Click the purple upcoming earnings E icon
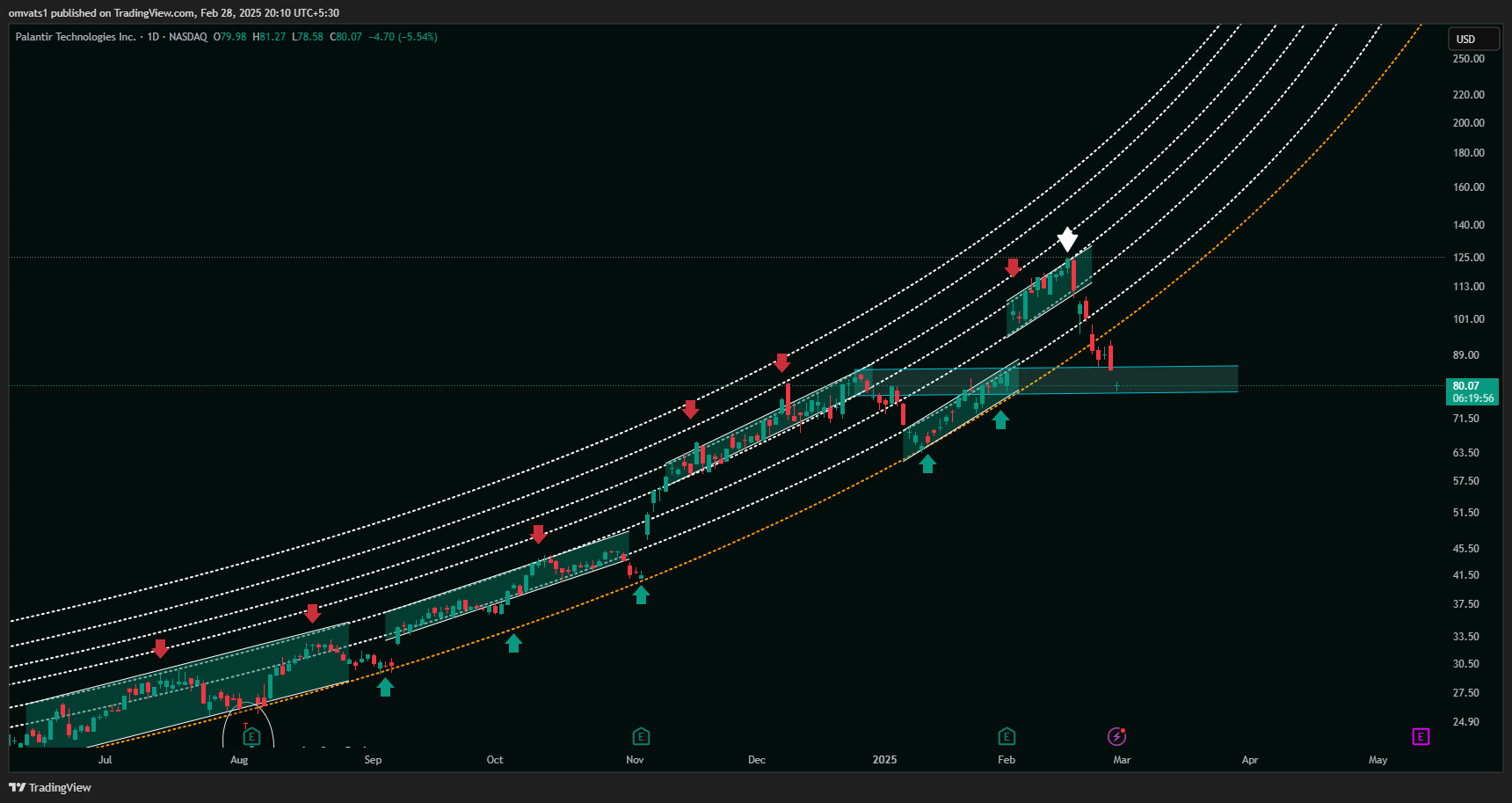The image size is (1512, 803). (1421, 736)
